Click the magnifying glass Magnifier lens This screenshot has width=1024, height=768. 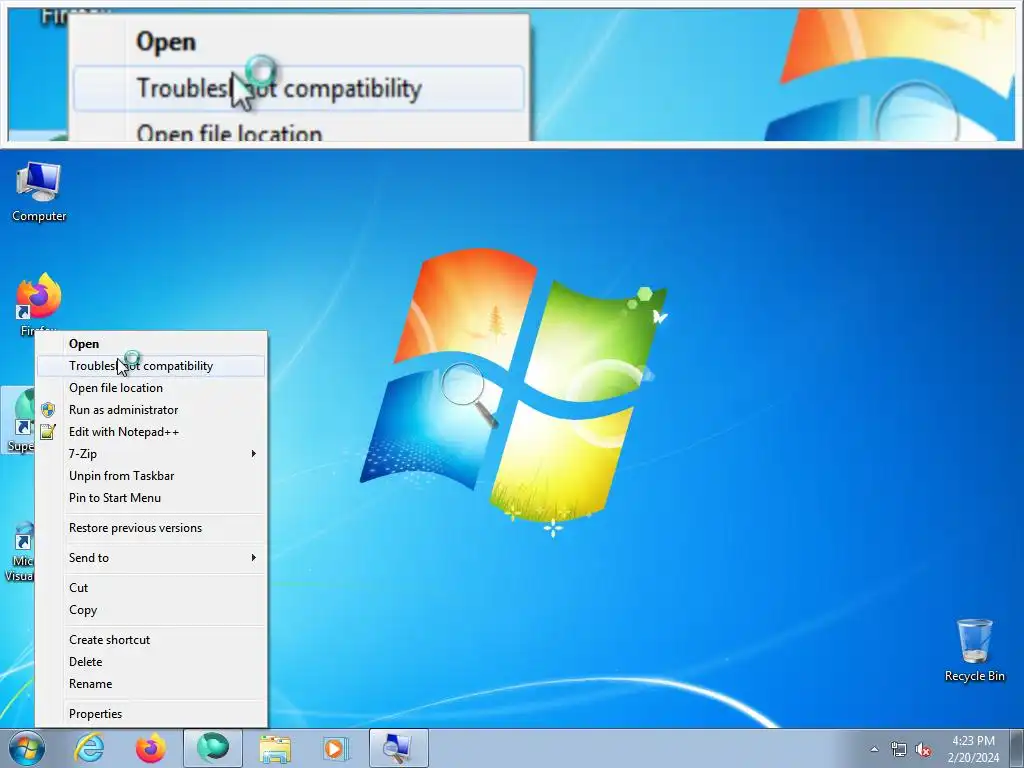[x=469, y=394]
